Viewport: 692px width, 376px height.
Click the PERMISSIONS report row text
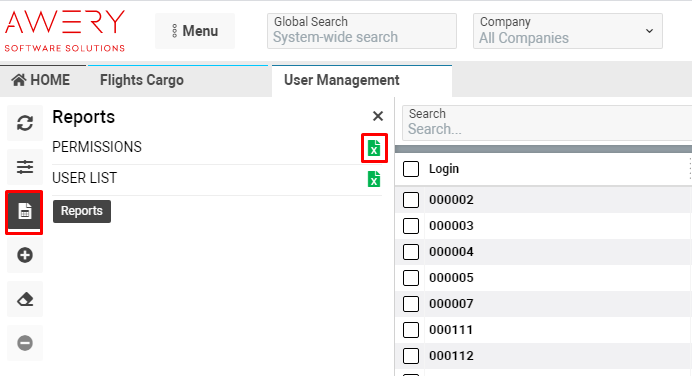coord(97,147)
